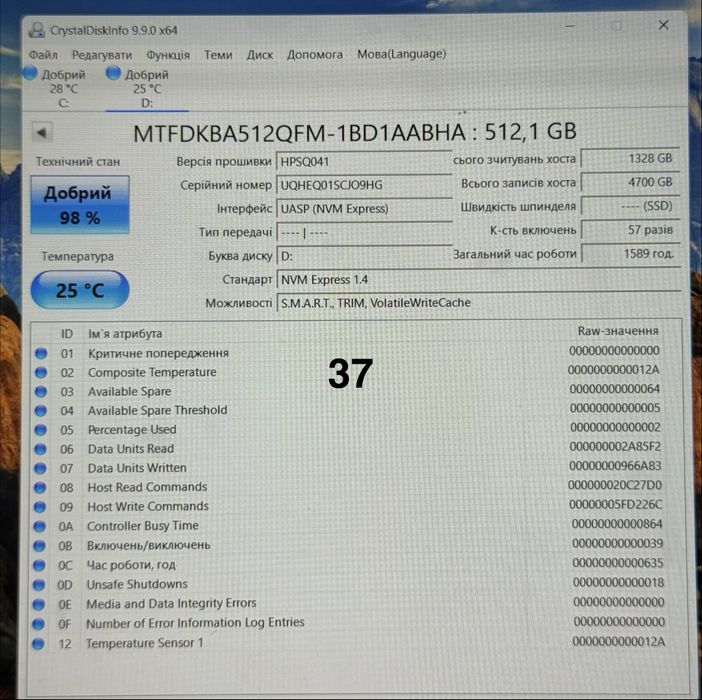
Task: Open the Редагувати menu
Action: tap(102, 55)
